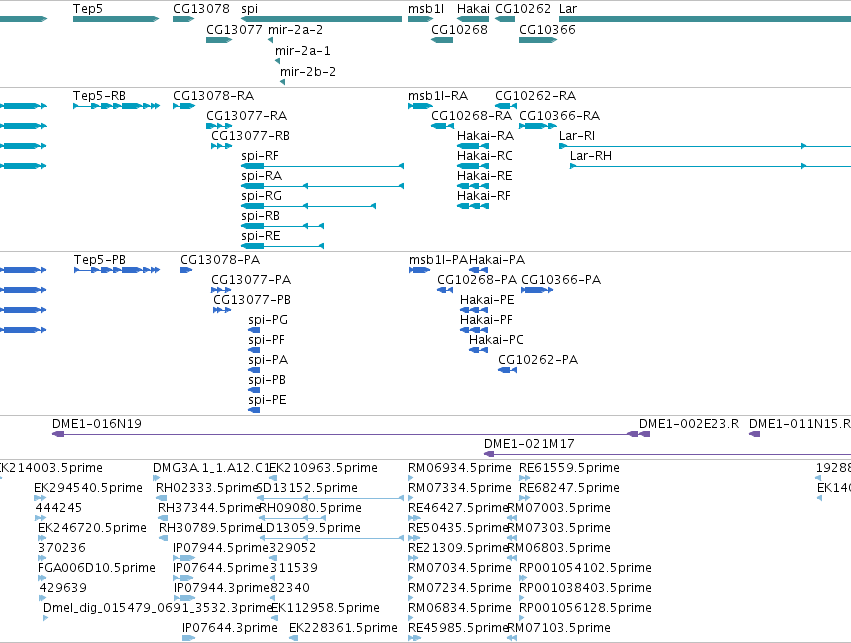Select the Hakai-RA transcript label
Viewport: 851px width, 643px height.
click(x=485, y=136)
